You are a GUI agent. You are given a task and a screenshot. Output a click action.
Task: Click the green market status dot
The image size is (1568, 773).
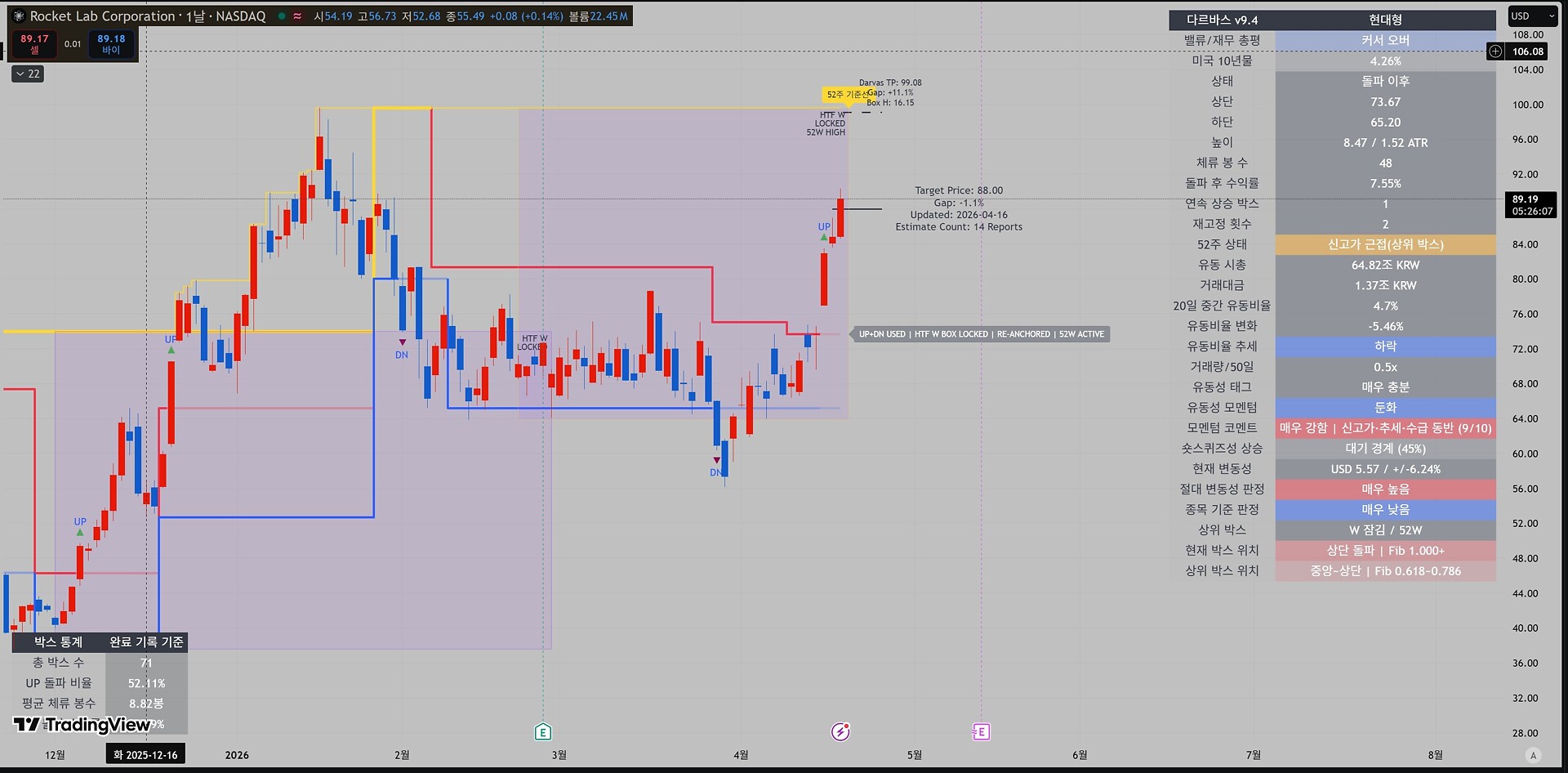tap(281, 16)
